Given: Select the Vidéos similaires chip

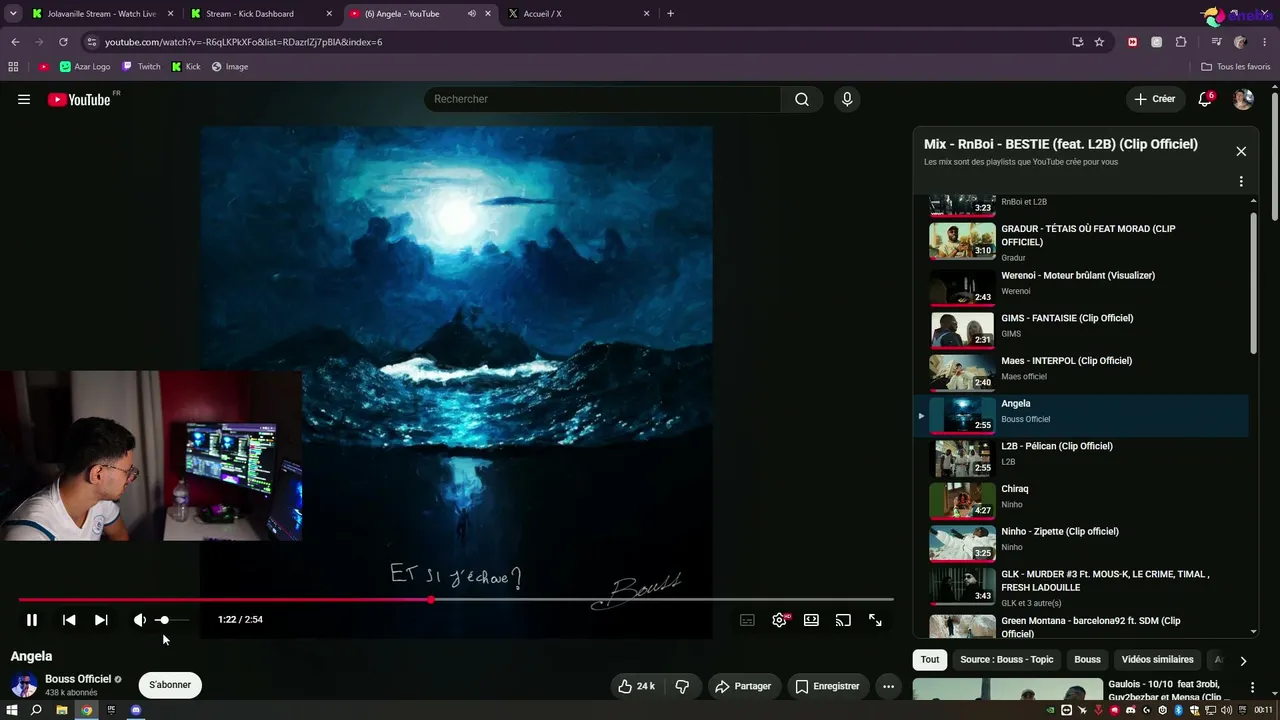Looking at the screenshot, I should (x=1157, y=660).
